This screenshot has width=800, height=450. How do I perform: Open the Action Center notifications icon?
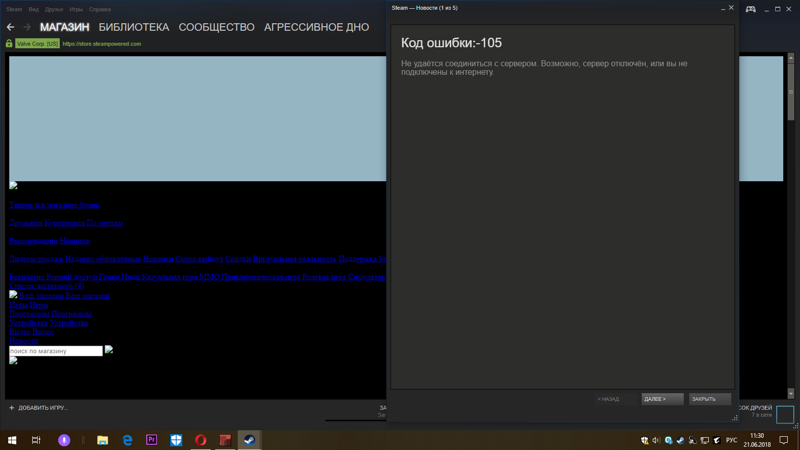click(784, 440)
